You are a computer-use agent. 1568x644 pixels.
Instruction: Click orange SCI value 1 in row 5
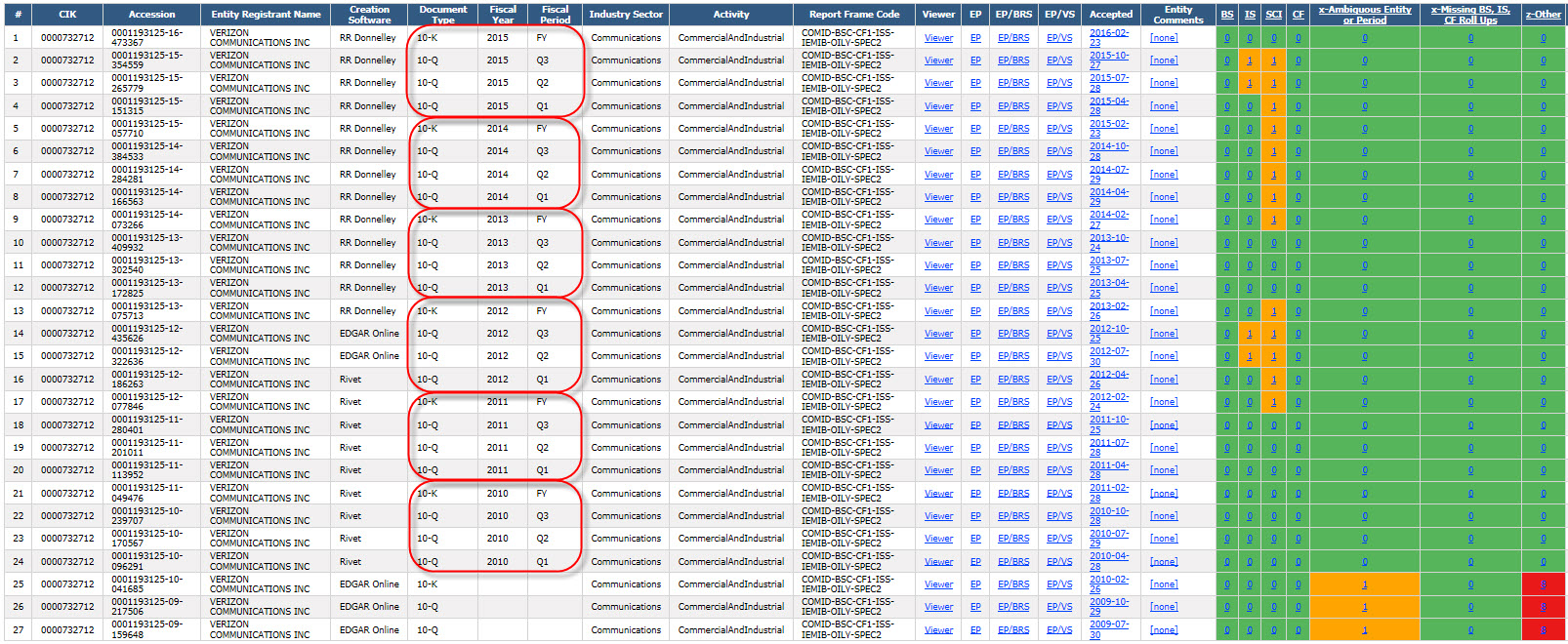[x=1274, y=129]
